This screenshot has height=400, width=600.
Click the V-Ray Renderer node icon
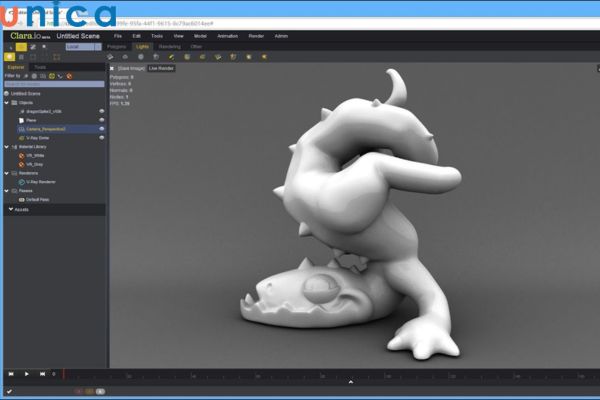point(22,181)
